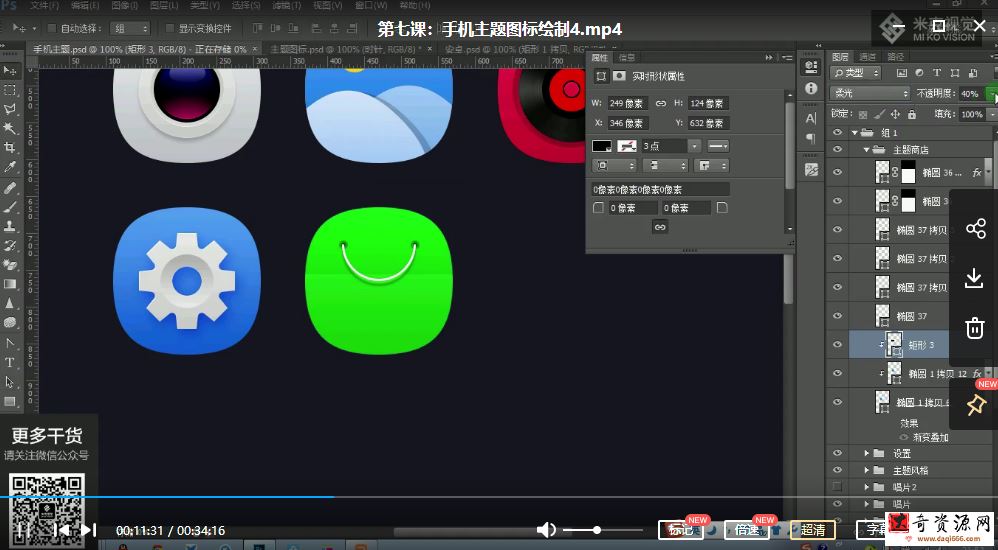Click the shape stroke color swatch

pyautogui.click(x=627, y=146)
